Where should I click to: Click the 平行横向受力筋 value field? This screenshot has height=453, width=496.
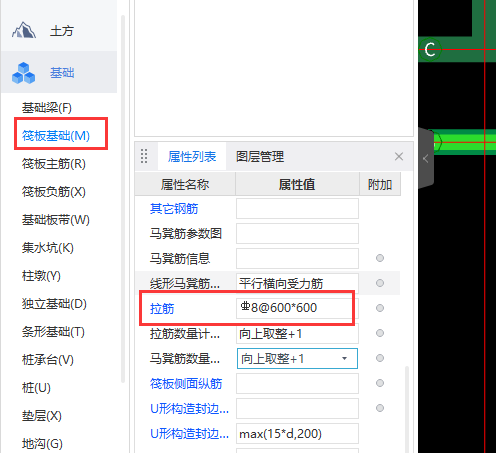297,283
